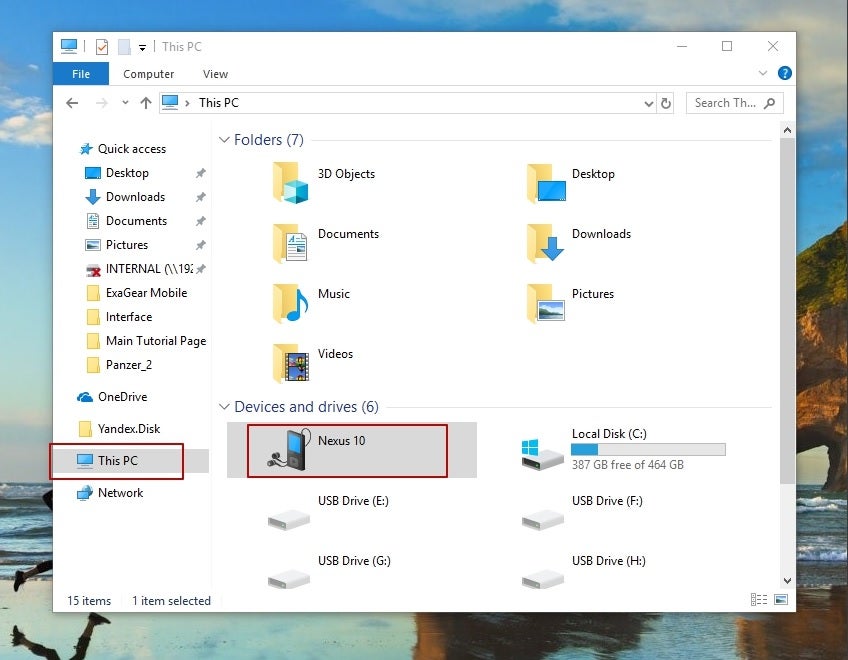Open the Videos folder icon

(290, 364)
